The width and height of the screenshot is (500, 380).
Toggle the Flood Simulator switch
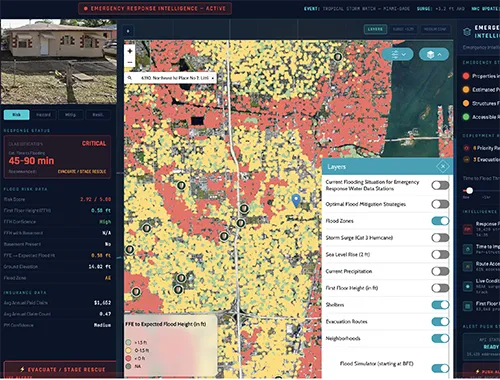point(440,368)
